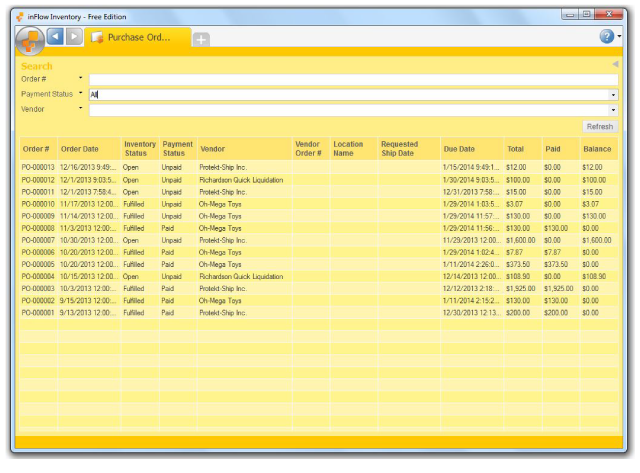Sort by the Inventory Status column header
This screenshot has height=473, width=640.
pyautogui.click(x=140, y=149)
